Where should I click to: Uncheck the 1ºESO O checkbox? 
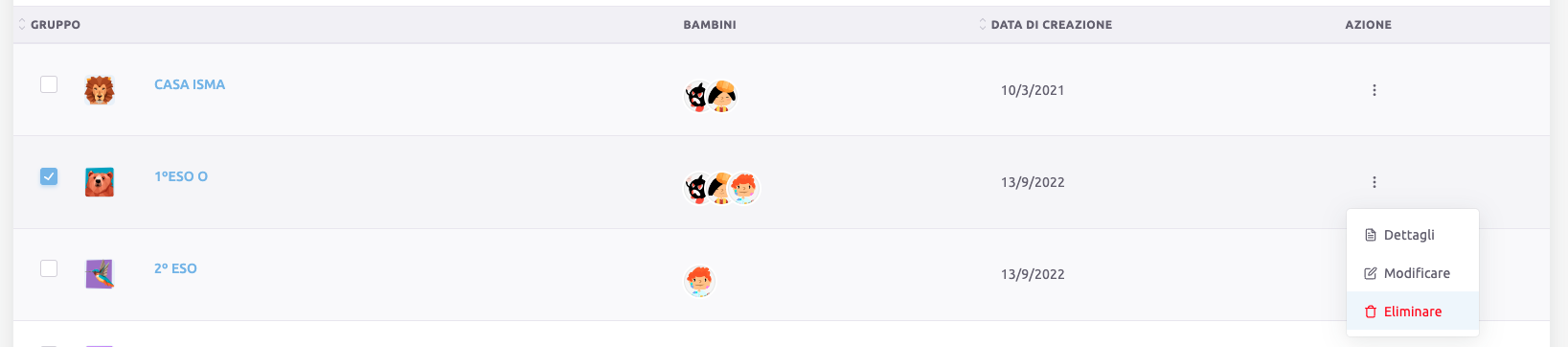49,176
